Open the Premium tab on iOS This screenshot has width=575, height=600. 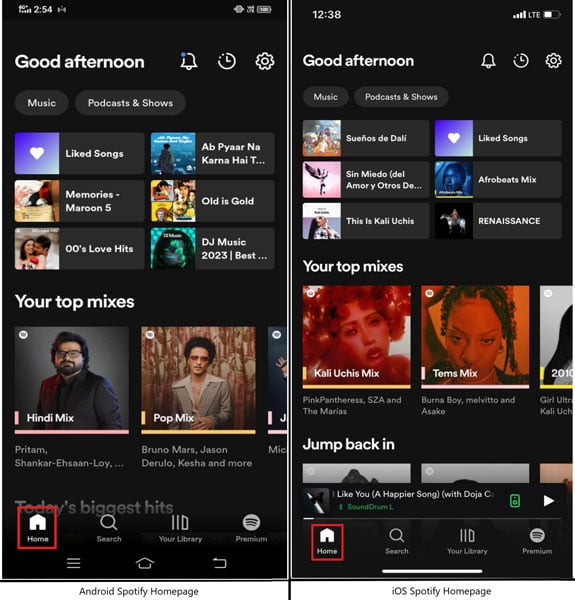[x=537, y=541]
